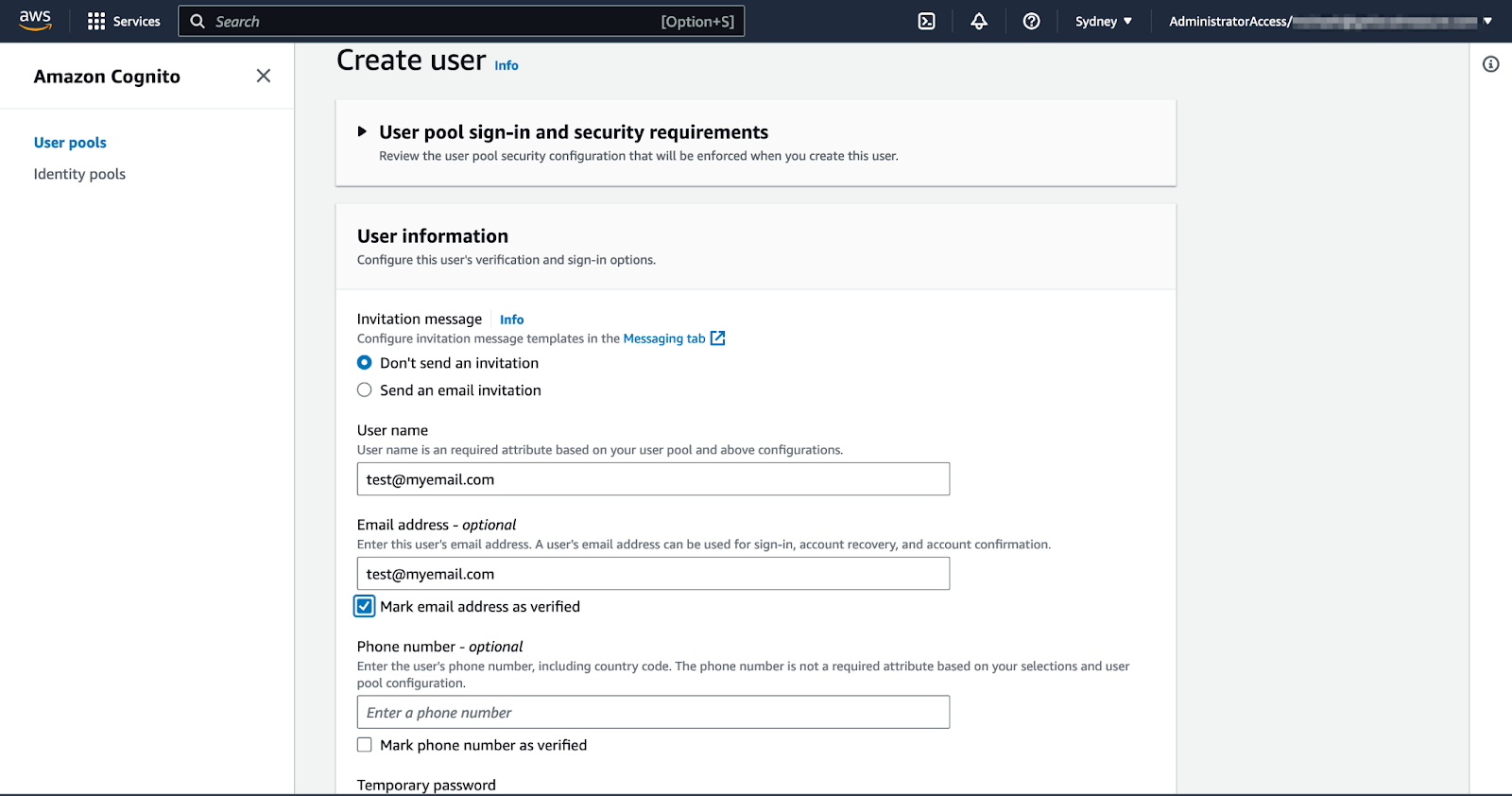Click the search magnifier icon

198,21
